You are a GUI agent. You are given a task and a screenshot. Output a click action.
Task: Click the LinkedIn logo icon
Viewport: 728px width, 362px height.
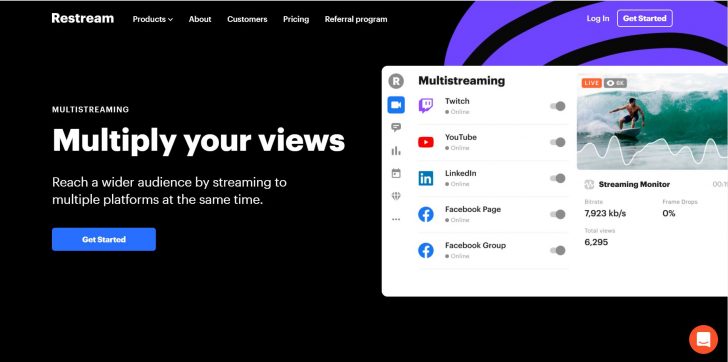point(426,178)
